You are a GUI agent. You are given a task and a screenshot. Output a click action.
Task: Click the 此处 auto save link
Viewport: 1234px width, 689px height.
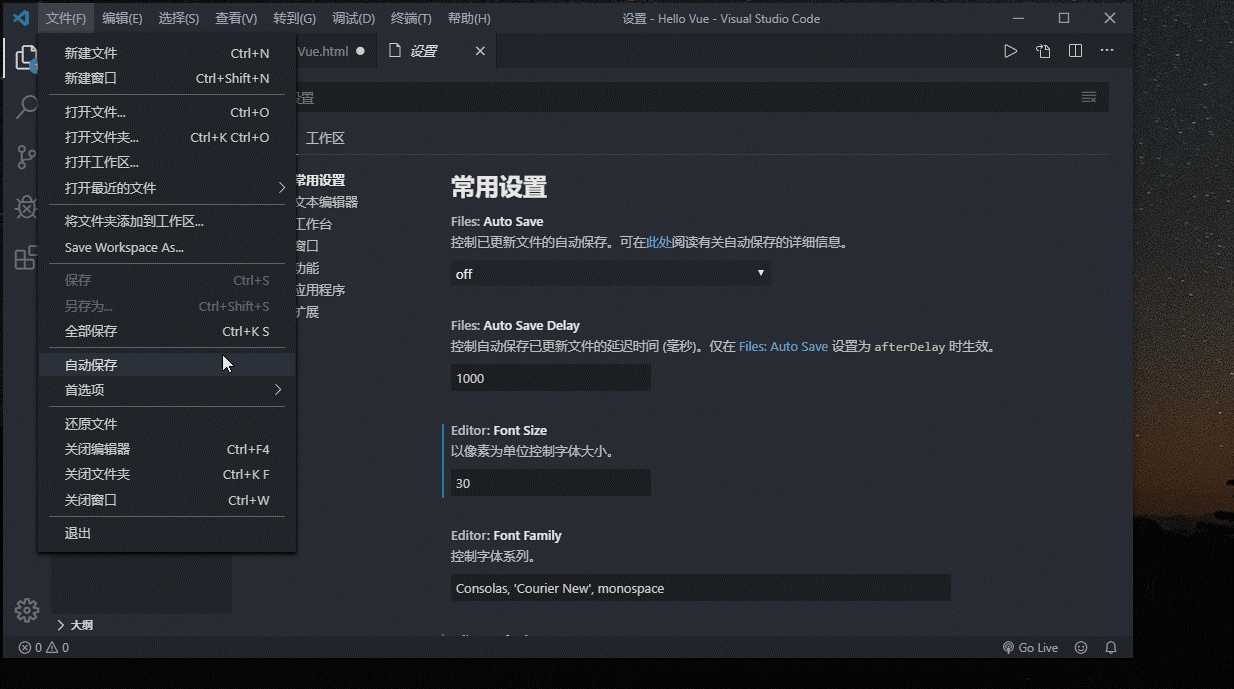pos(659,242)
